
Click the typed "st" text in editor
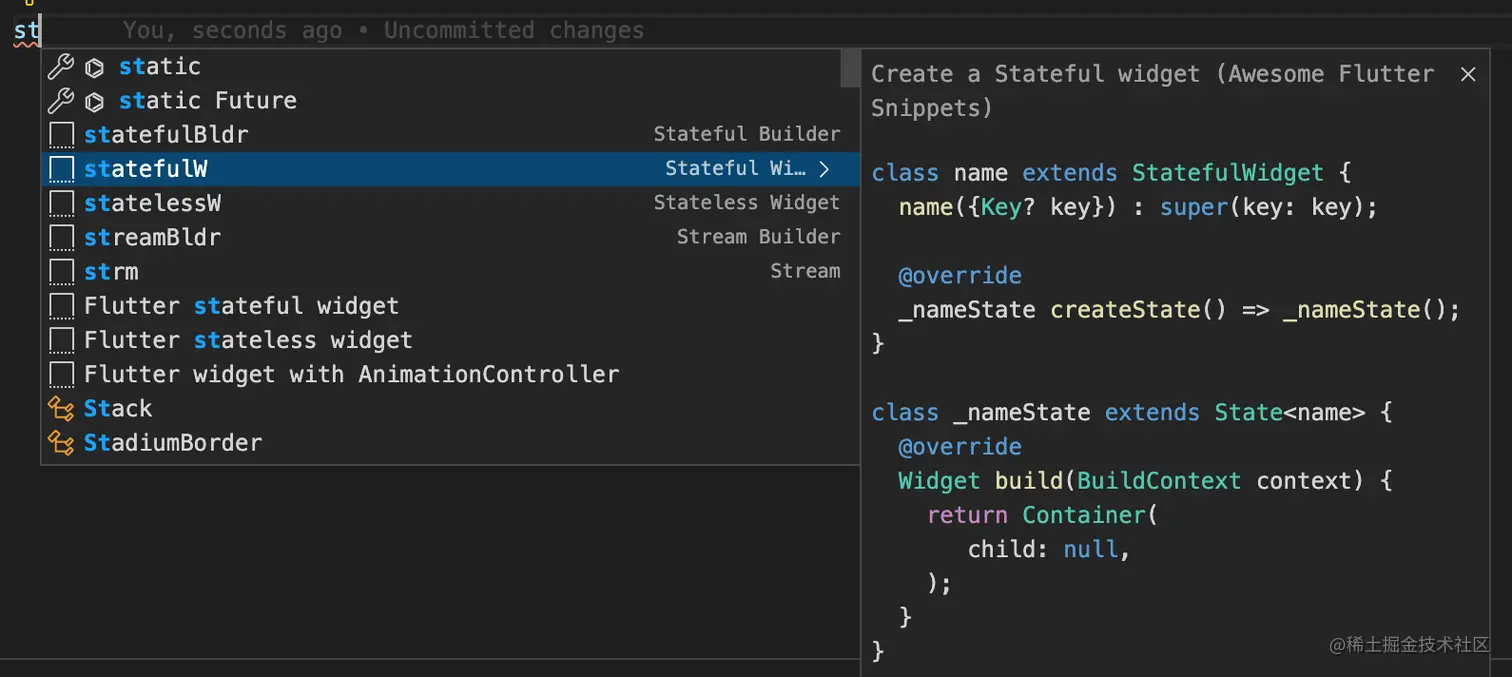point(26,30)
